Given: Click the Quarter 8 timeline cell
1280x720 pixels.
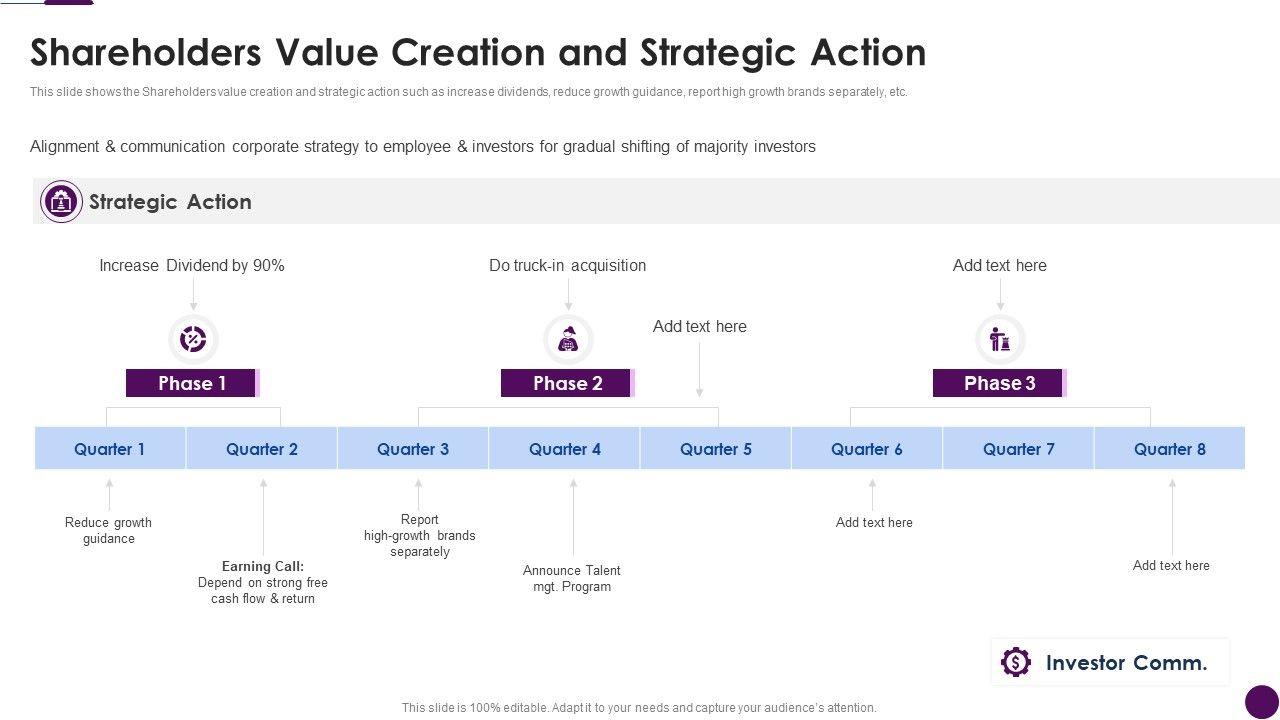Looking at the screenshot, I should [x=1169, y=449].
